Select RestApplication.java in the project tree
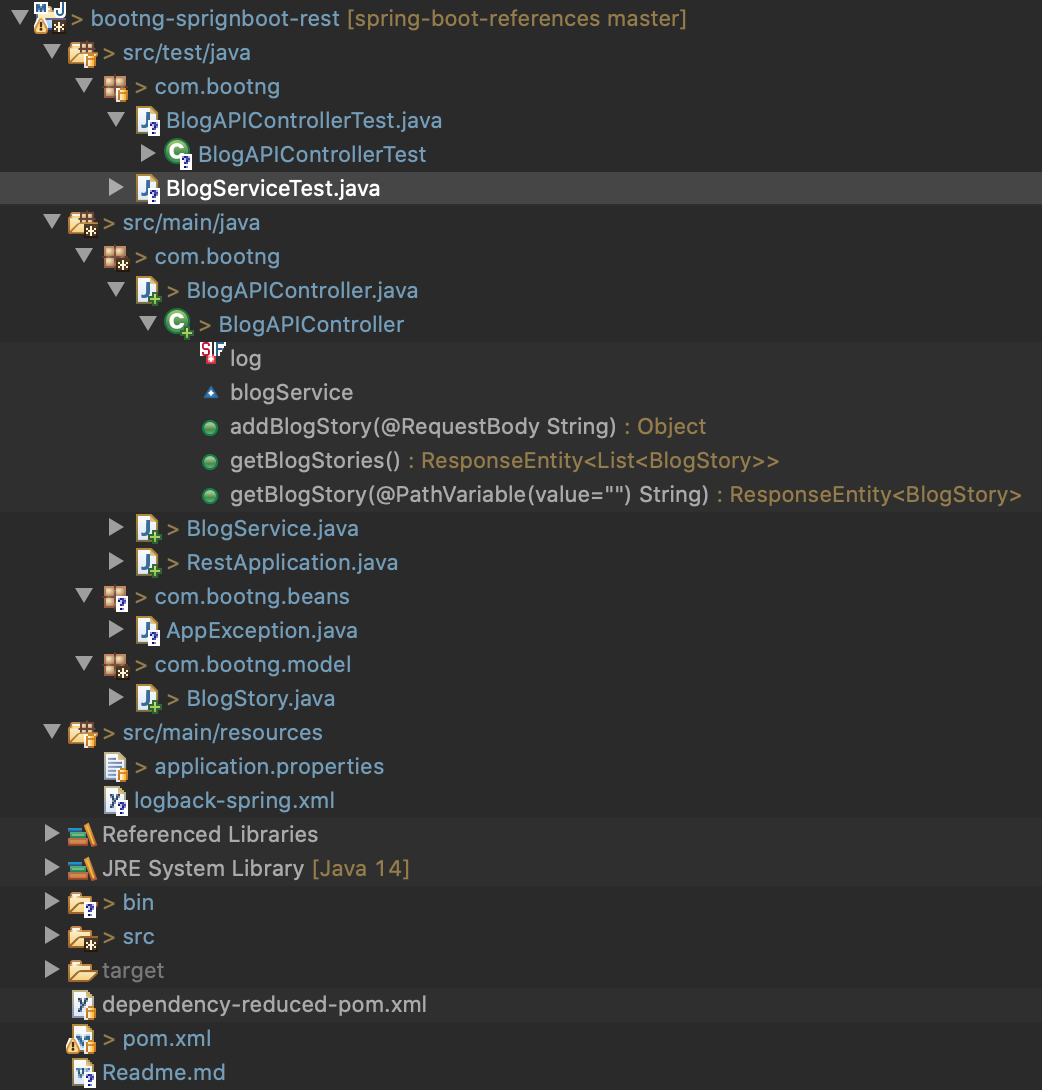Image resolution: width=1042 pixels, height=1090 pixels. 292,562
